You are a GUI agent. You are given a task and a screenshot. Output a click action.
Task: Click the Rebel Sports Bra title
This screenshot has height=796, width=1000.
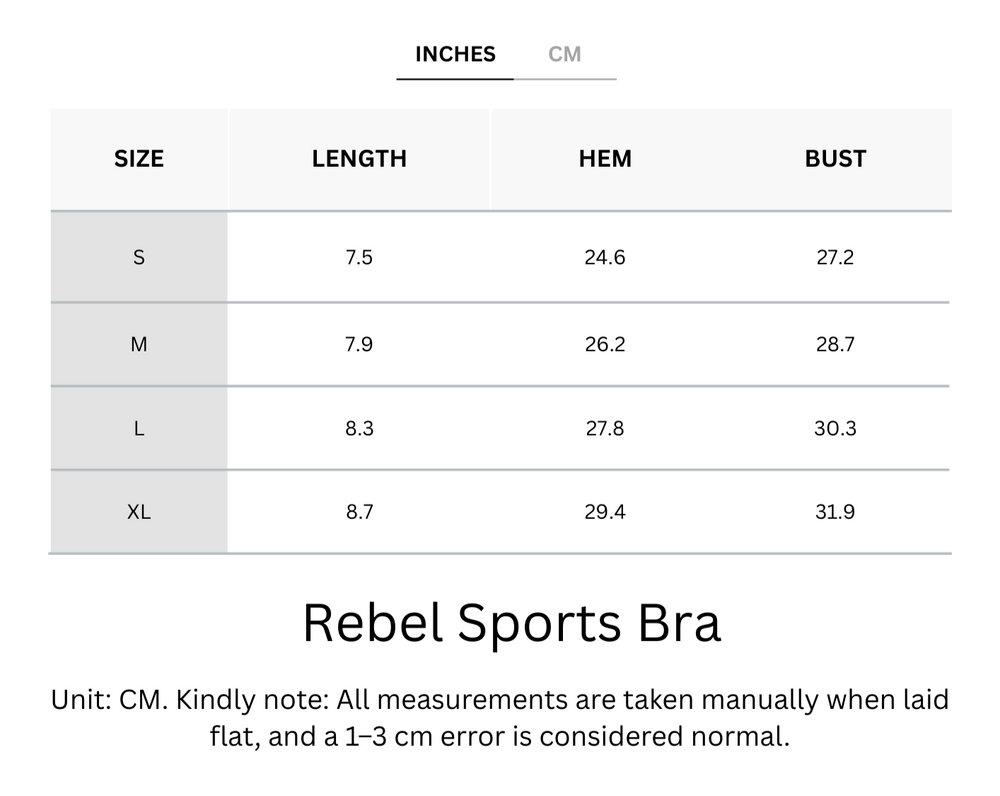511,624
